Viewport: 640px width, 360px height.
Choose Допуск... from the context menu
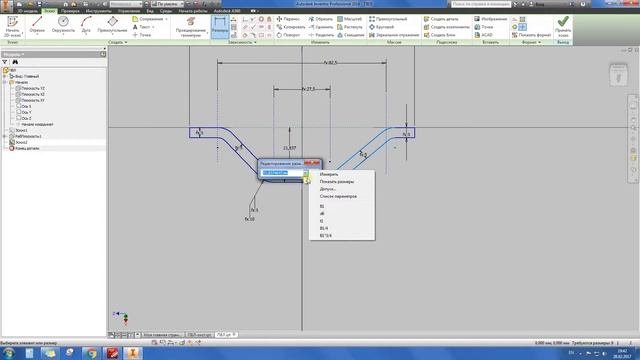(327, 189)
